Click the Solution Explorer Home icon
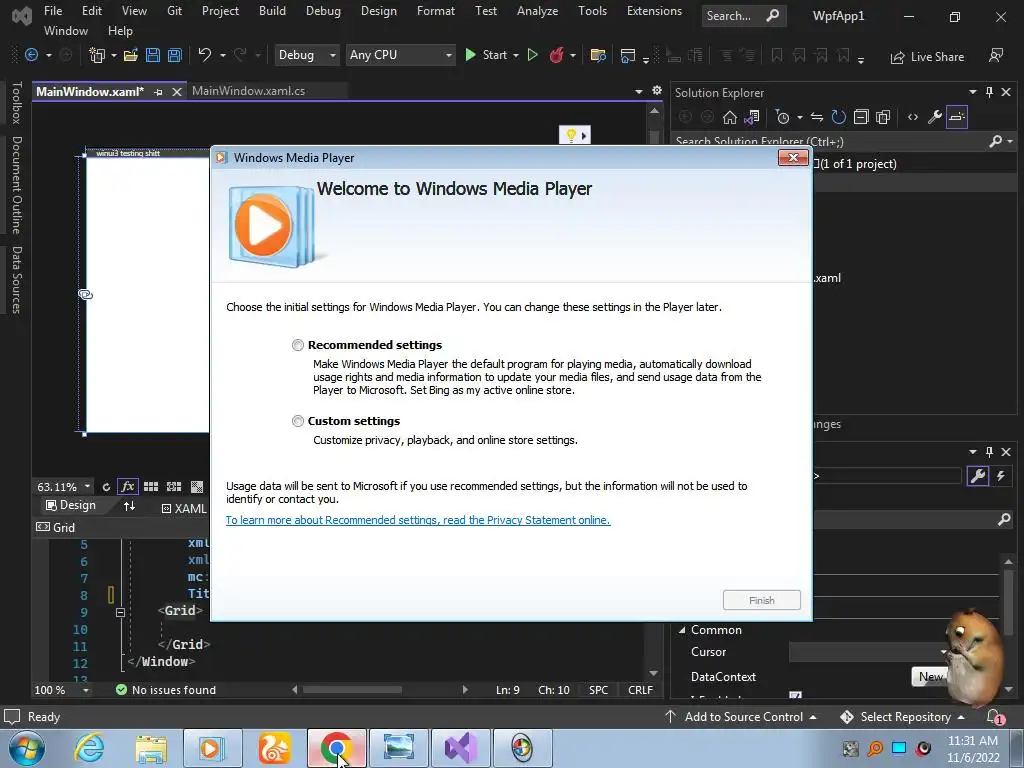1024x768 pixels. 729,118
